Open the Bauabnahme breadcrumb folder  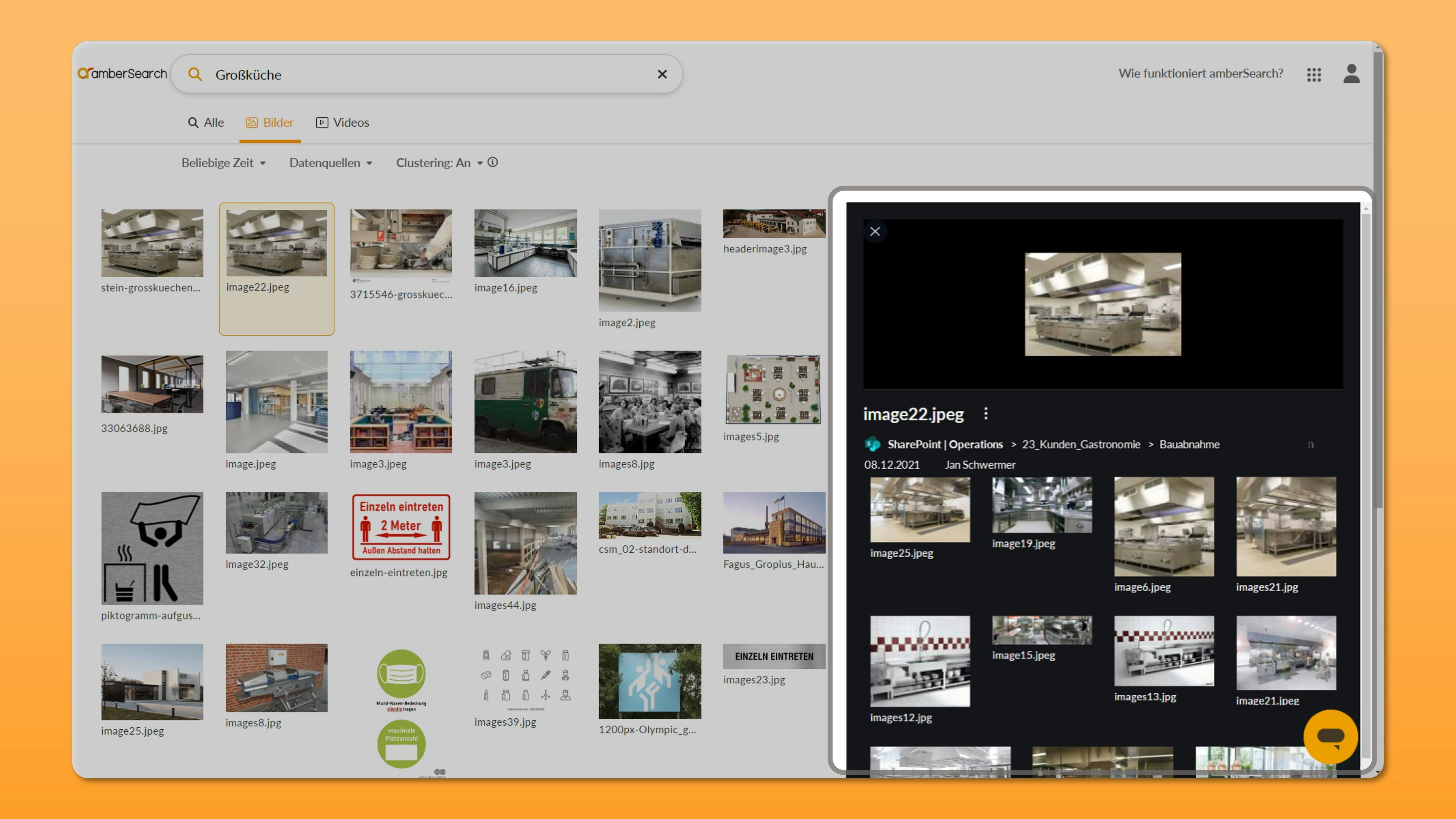pos(1189,444)
